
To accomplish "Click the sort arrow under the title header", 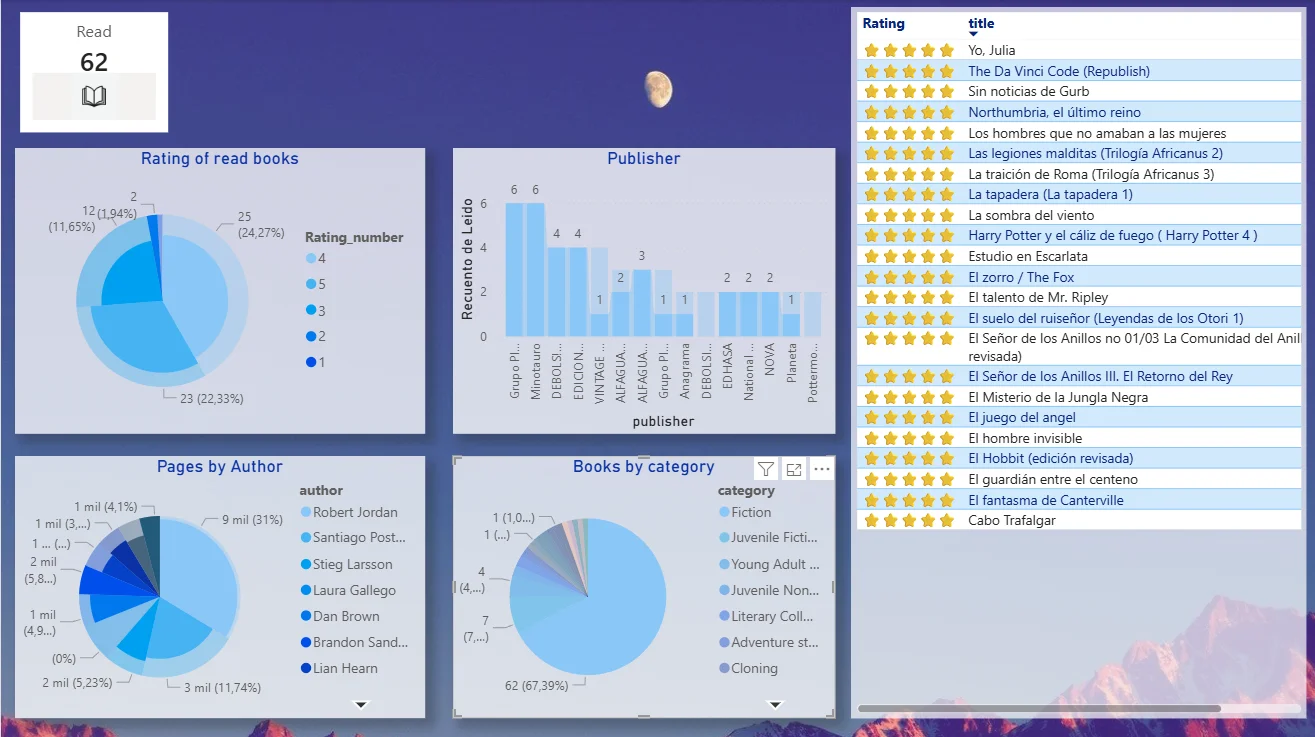I will click(x=973, y=35).
